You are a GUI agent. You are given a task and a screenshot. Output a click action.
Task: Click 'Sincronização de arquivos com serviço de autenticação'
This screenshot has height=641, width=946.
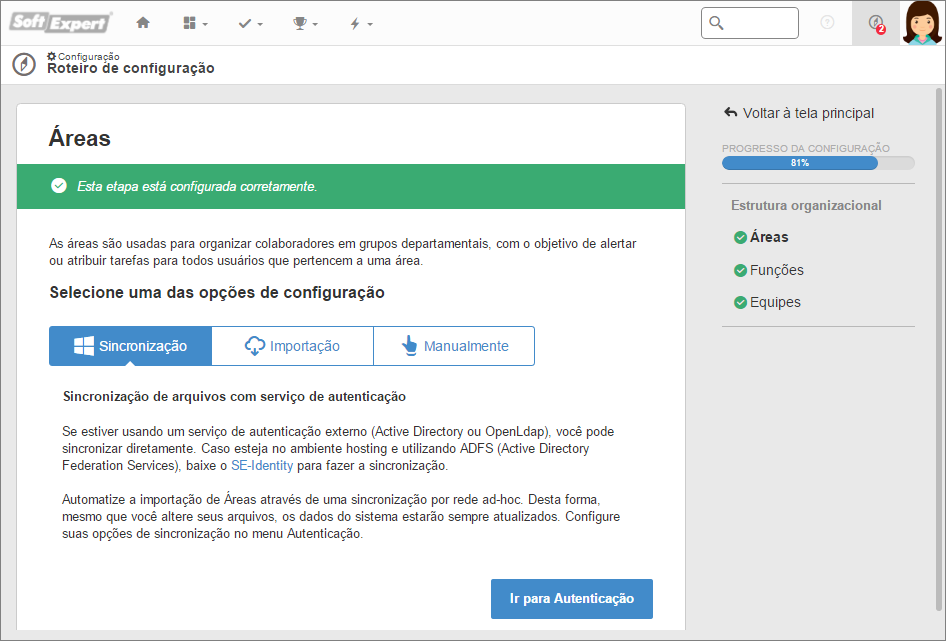(x=234, y=397)
